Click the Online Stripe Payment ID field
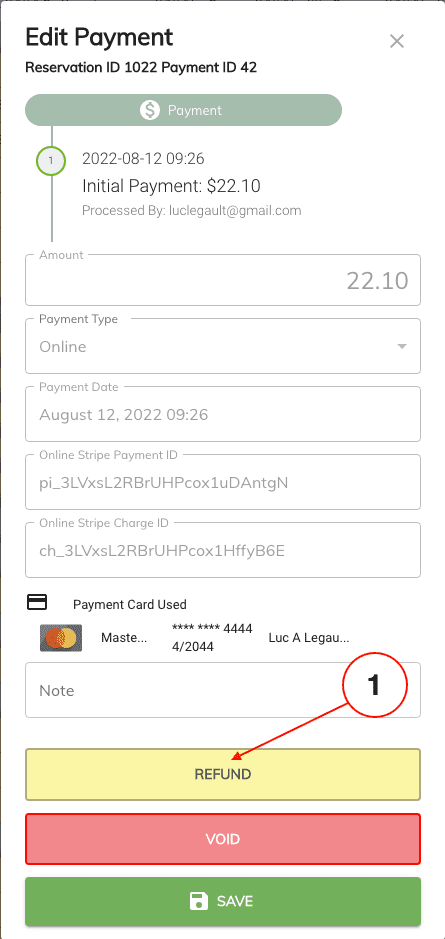The image size is (445, 939). click(223, 482)
